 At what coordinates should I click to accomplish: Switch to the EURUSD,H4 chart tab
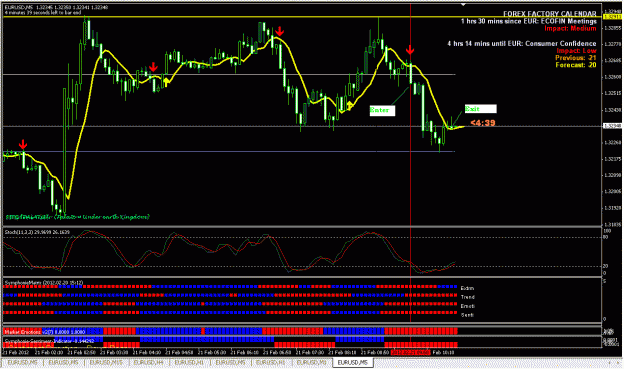click(148, 363)
